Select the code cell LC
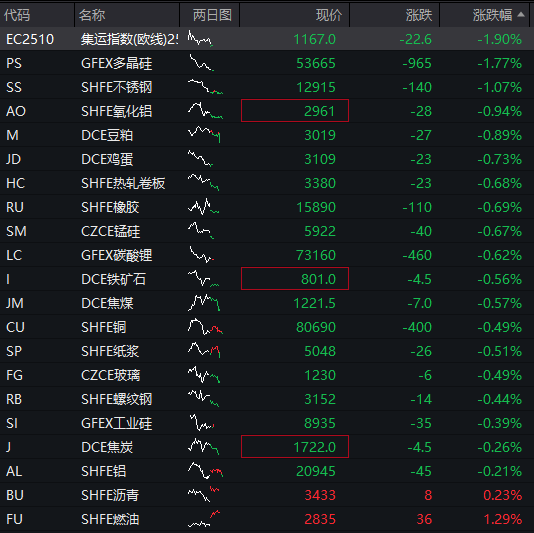The image size is (534, 533). [x=14, y=255]
